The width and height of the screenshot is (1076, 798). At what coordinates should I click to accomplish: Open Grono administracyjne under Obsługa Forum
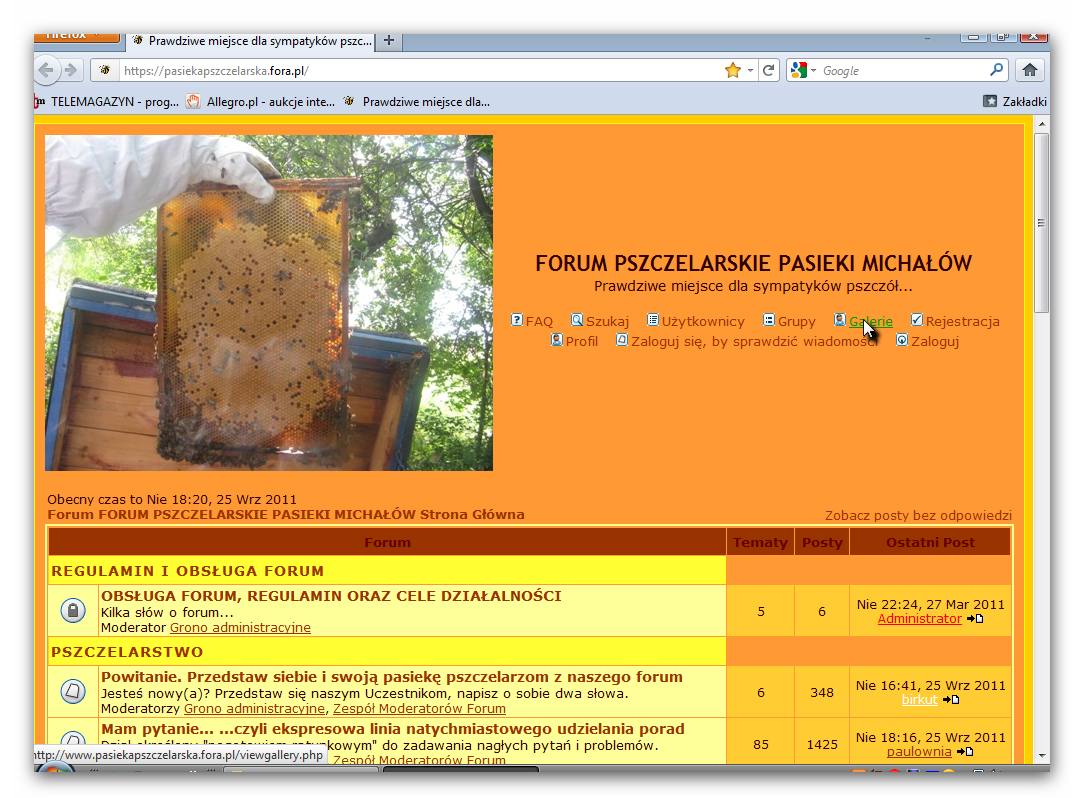coord(240,628)
